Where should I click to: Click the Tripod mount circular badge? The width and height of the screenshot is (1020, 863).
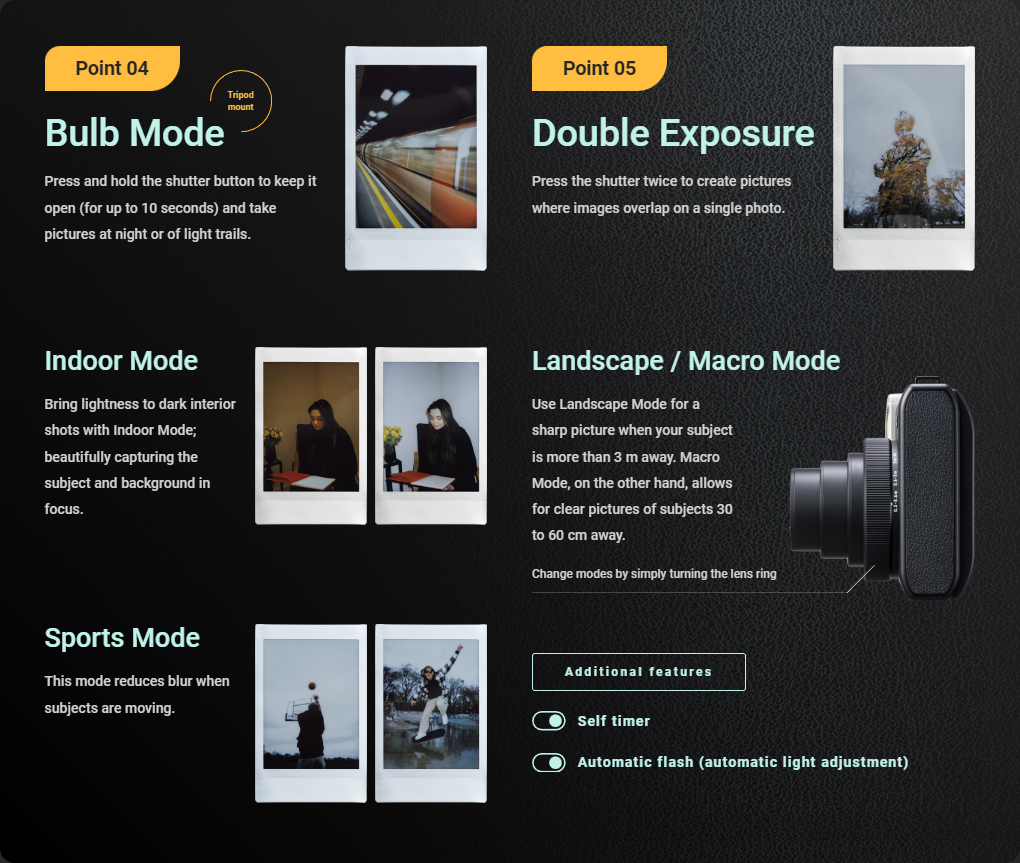(x=241, y=101)
